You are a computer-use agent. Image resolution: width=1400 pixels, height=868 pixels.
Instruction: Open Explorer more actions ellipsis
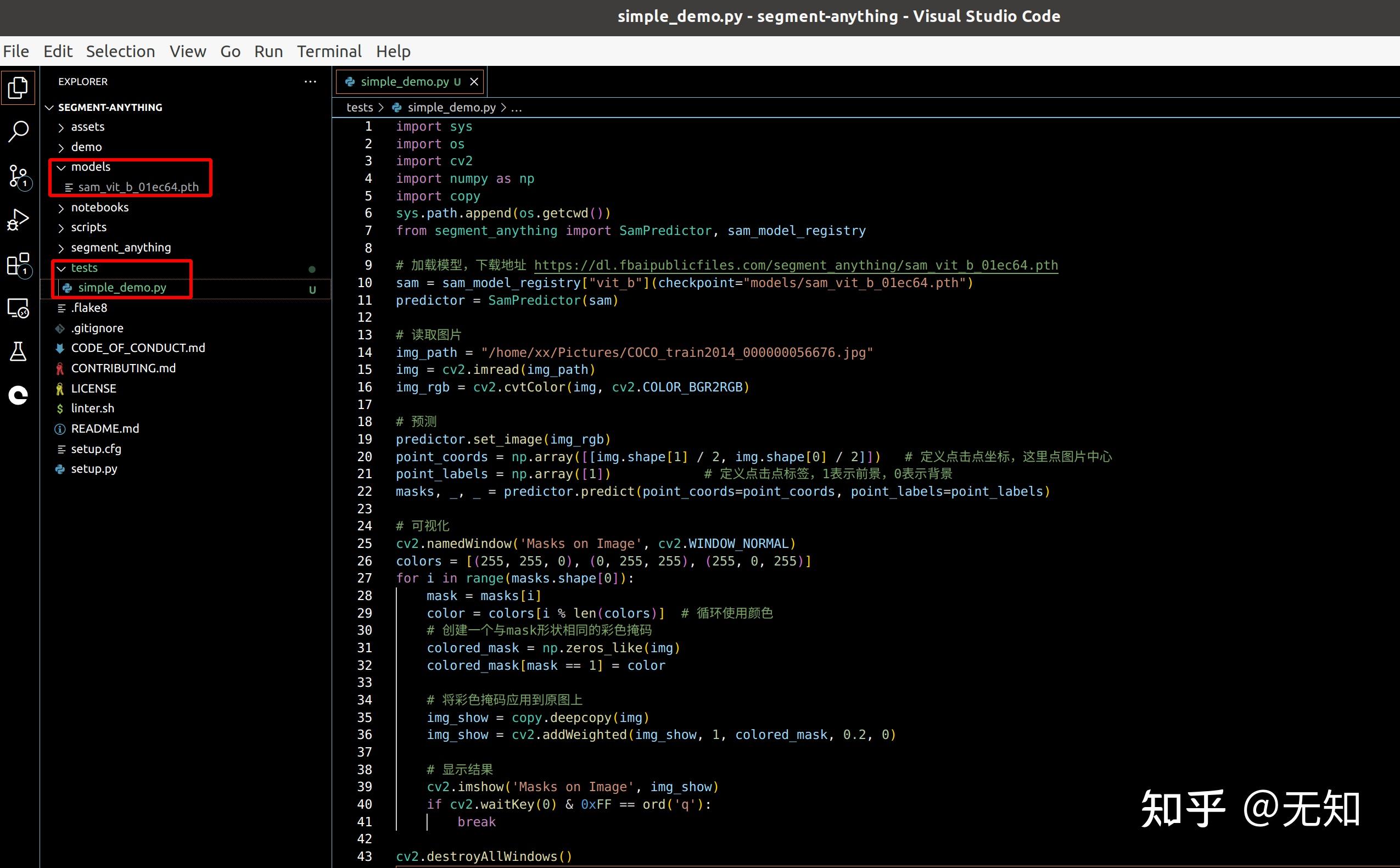(311, 81)
